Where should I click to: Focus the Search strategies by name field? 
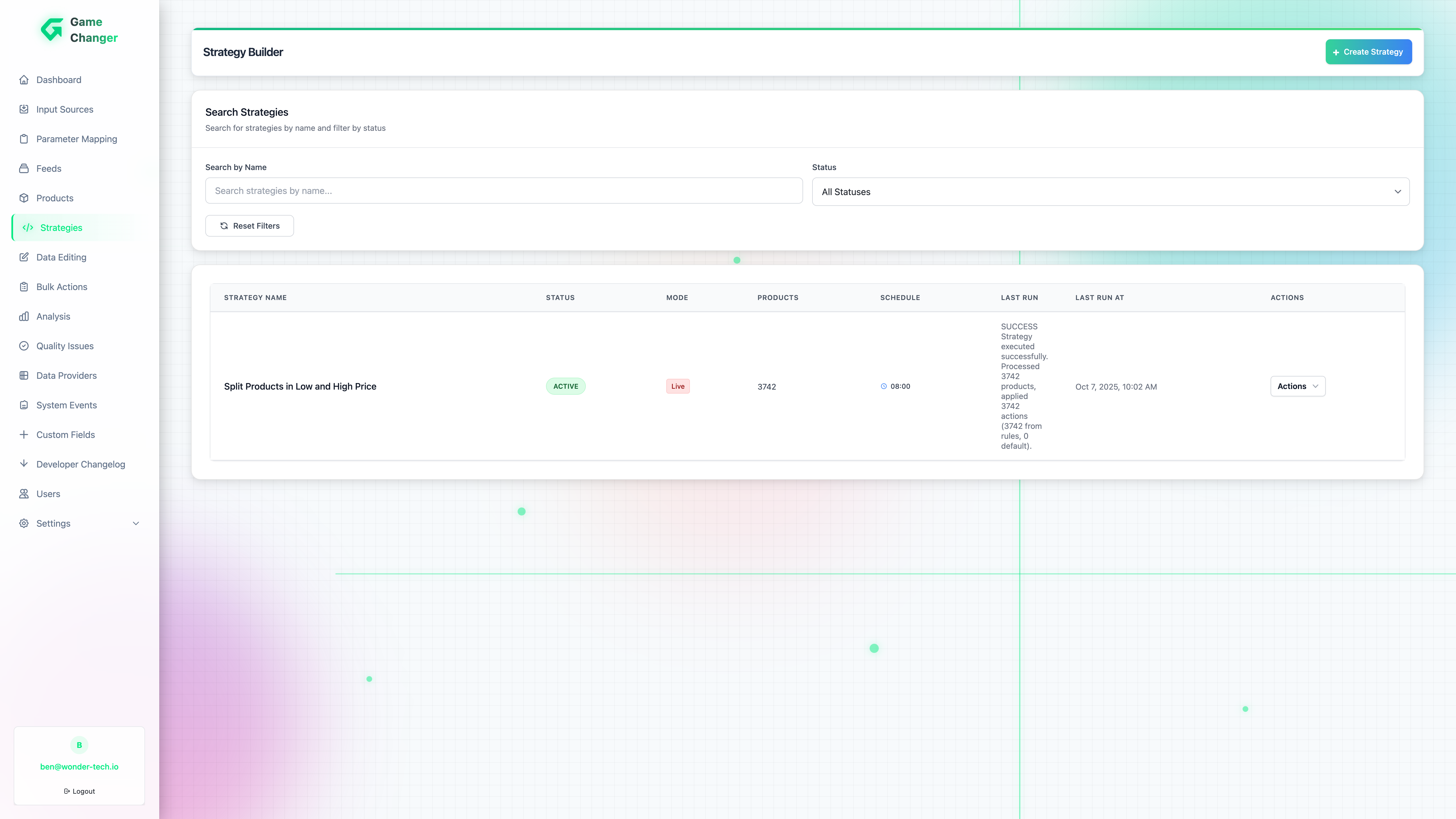tap(503, 191)
